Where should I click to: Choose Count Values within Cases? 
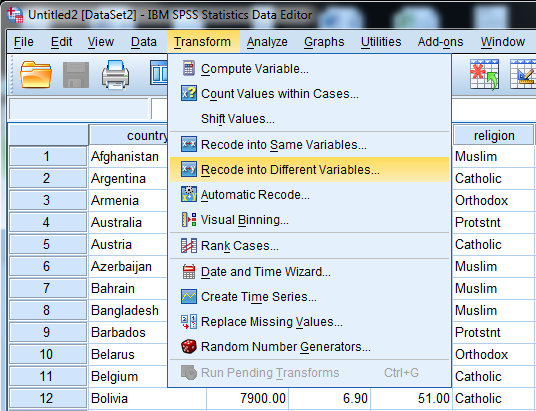tap(309, 93)
